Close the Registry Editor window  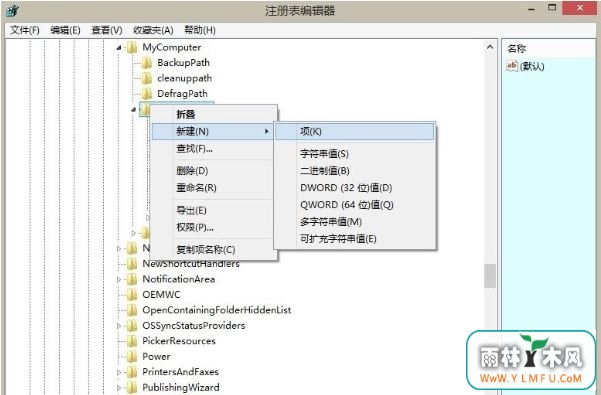[580, 8]
